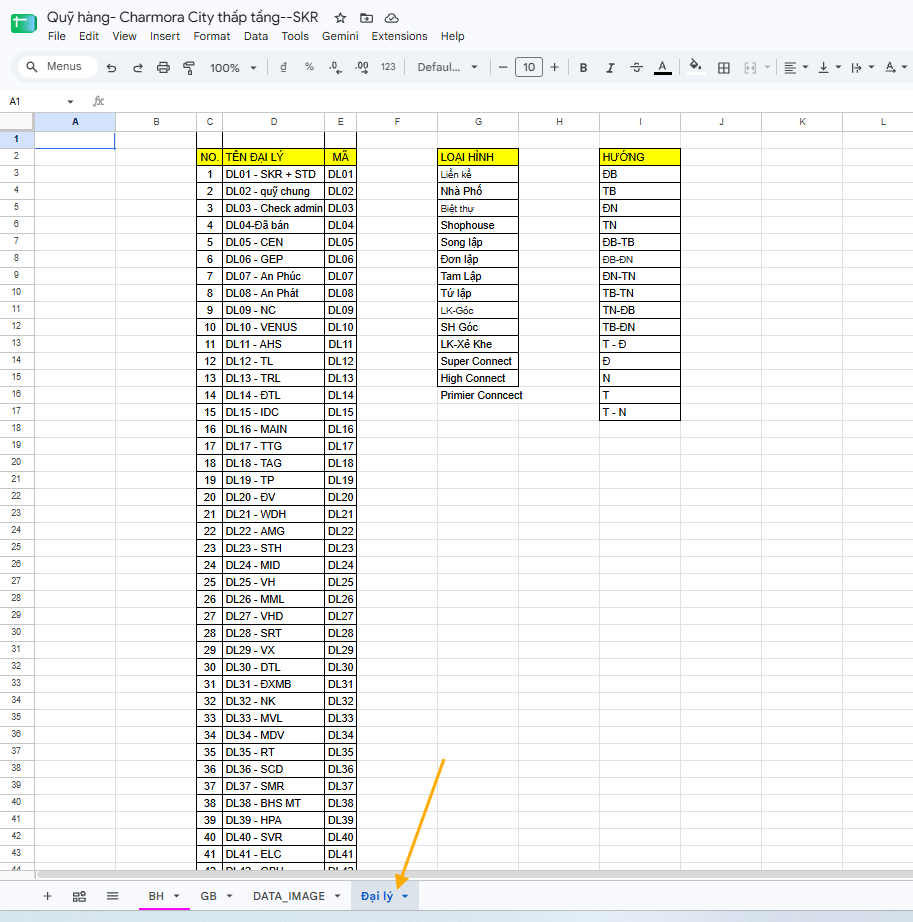Viewport: 913px width, 922px height.
Task: Move document using folder icon
Action: (x=366, y=18)
